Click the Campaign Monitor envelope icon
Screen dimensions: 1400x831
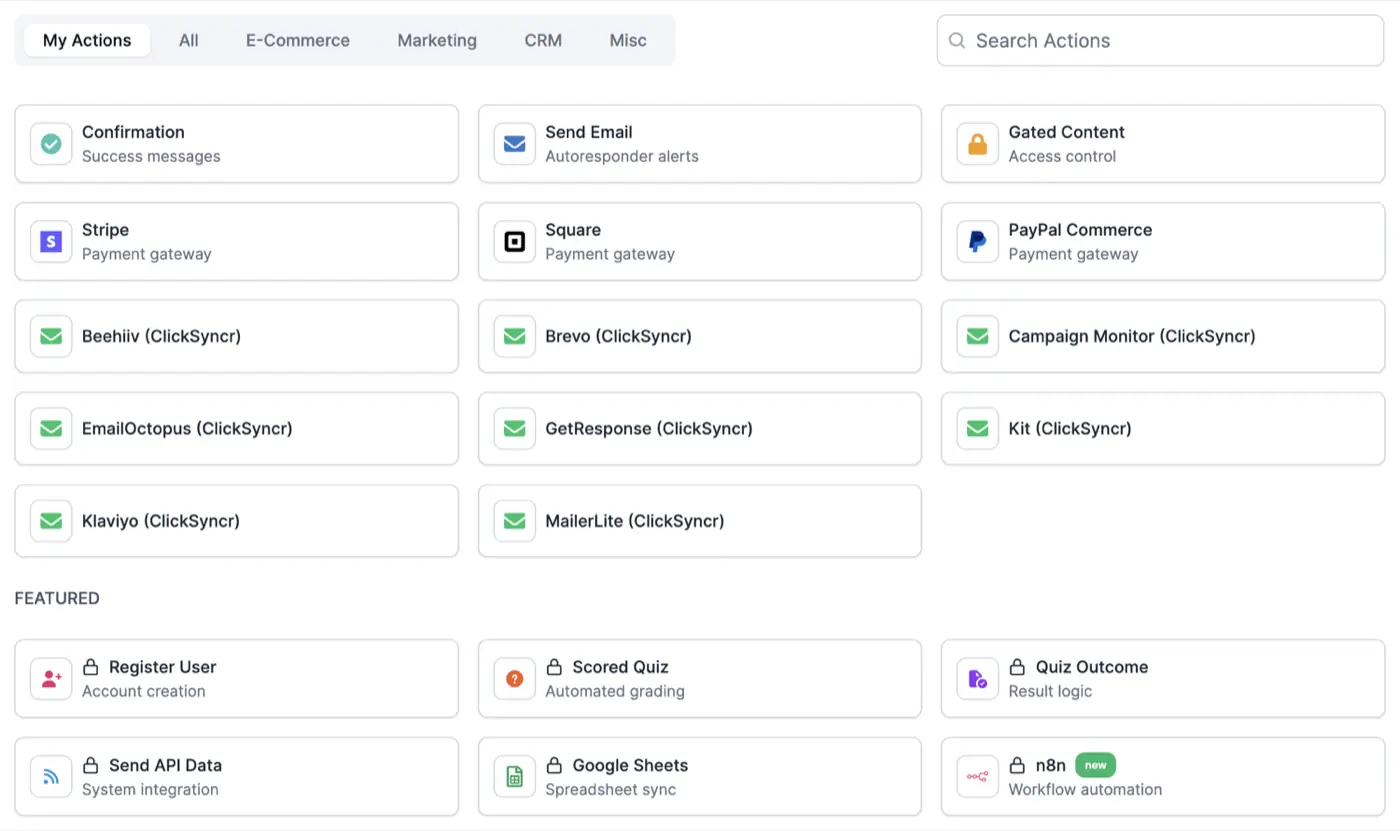click(977, 336)
